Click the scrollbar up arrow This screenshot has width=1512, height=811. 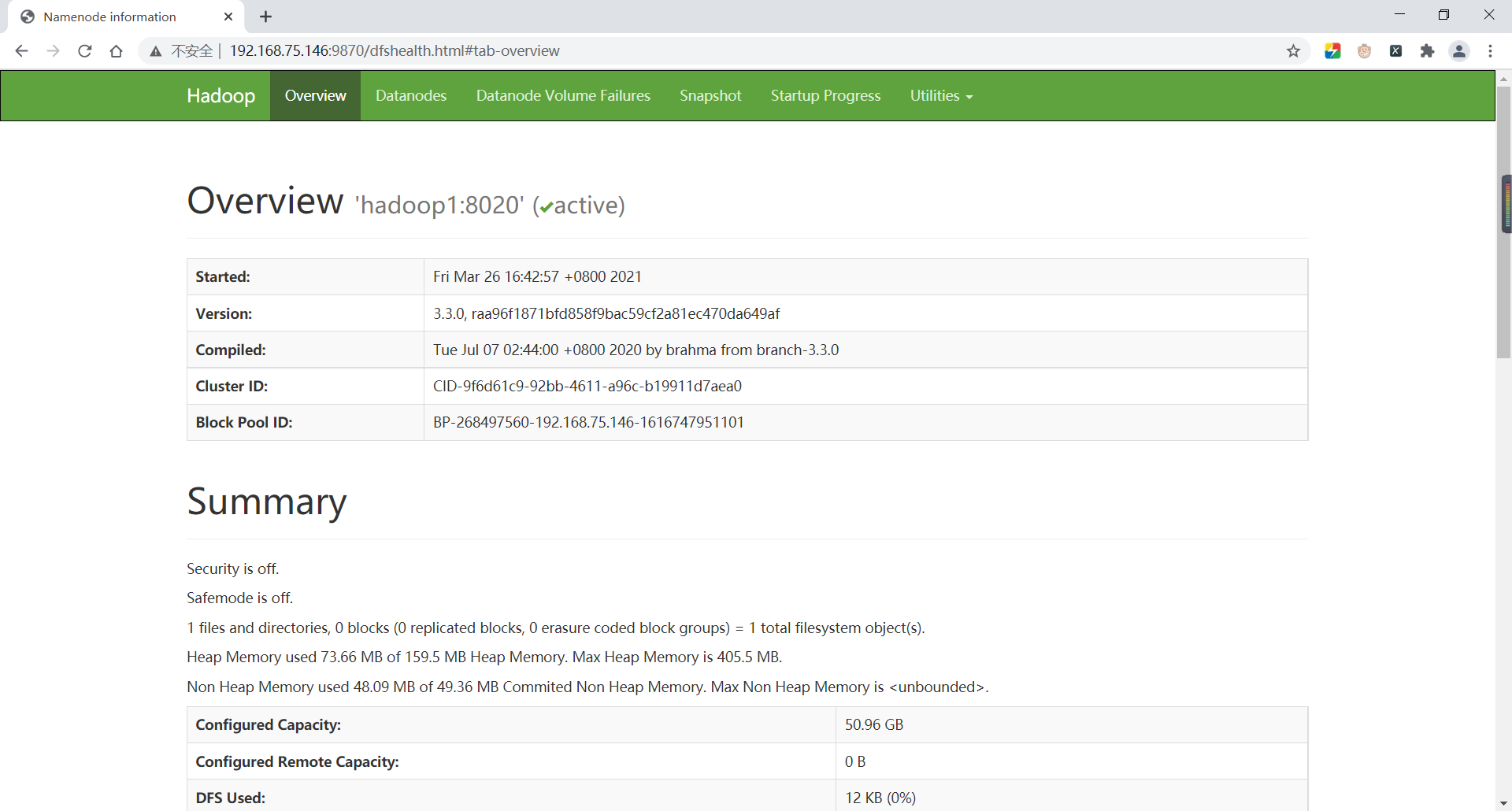click(1504, 79)
